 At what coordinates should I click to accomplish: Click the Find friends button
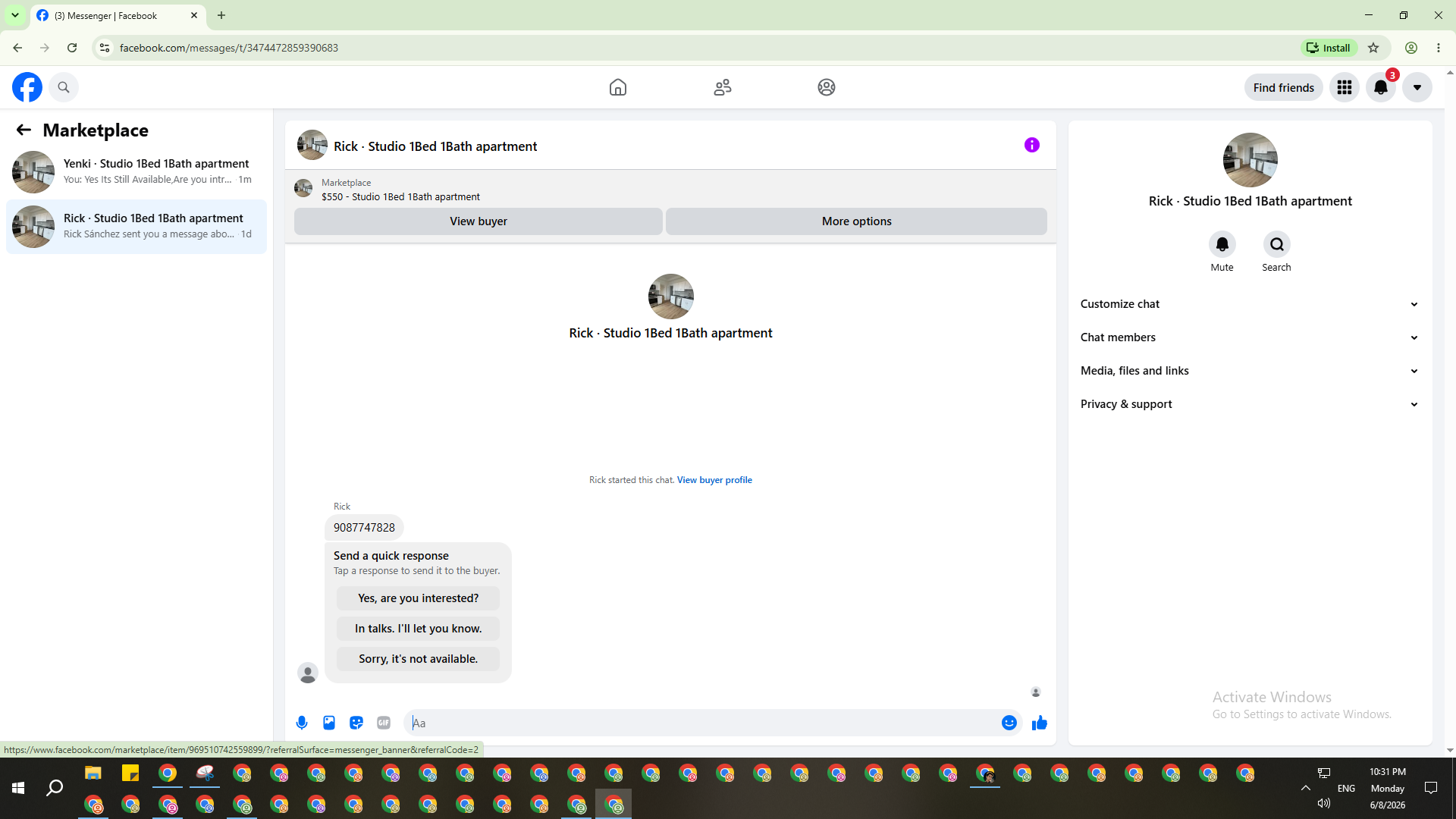[x=1284, y=87]
